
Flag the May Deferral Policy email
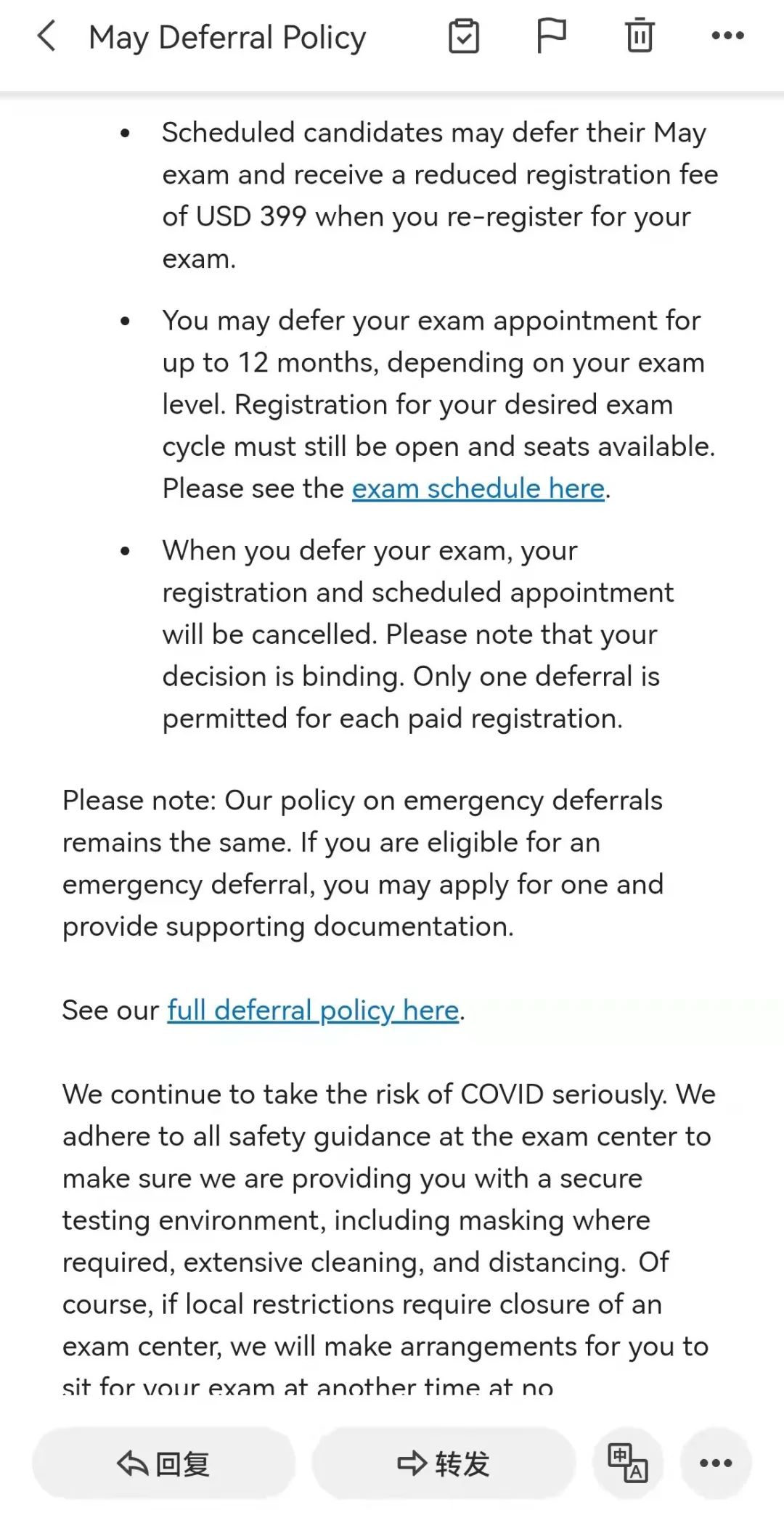[x=551, y=36]
